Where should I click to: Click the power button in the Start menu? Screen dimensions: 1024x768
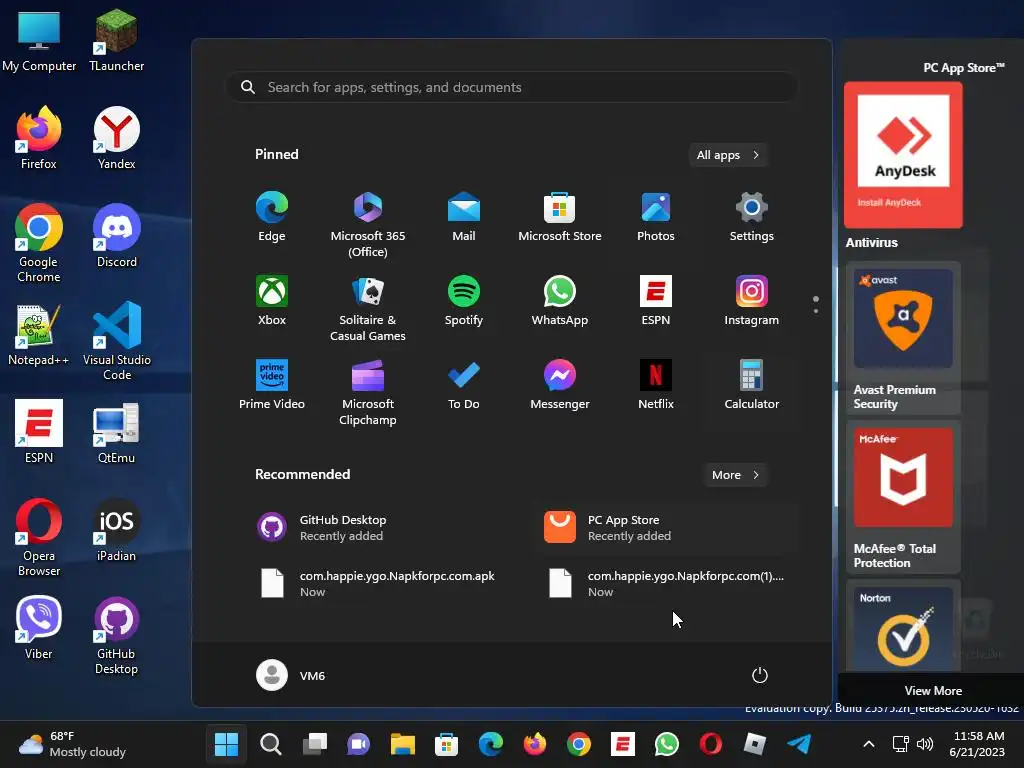760,675
